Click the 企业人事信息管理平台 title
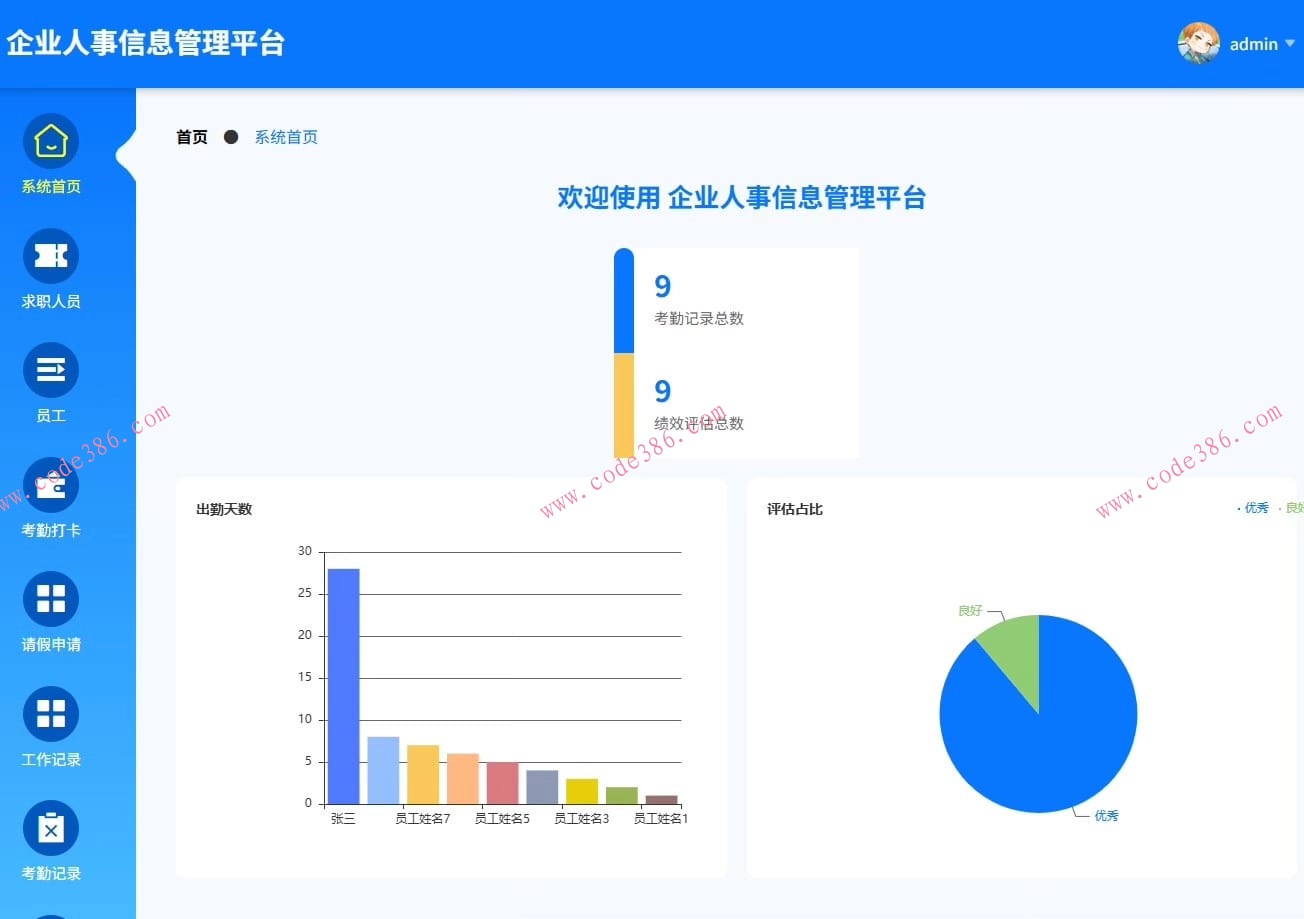 146,43
